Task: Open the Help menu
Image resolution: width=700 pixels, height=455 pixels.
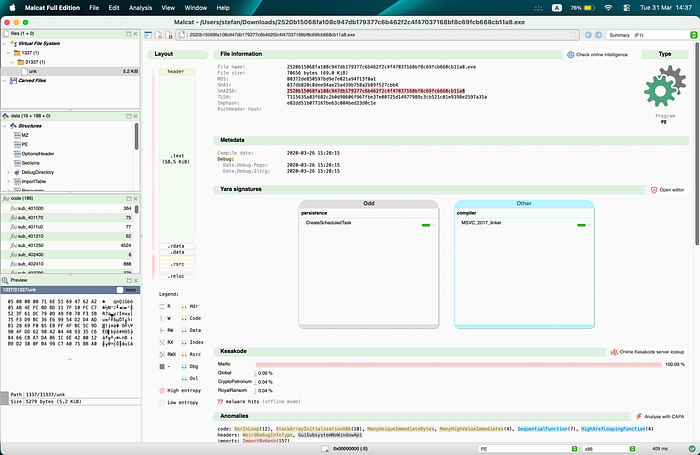Action: click(223, 8)
